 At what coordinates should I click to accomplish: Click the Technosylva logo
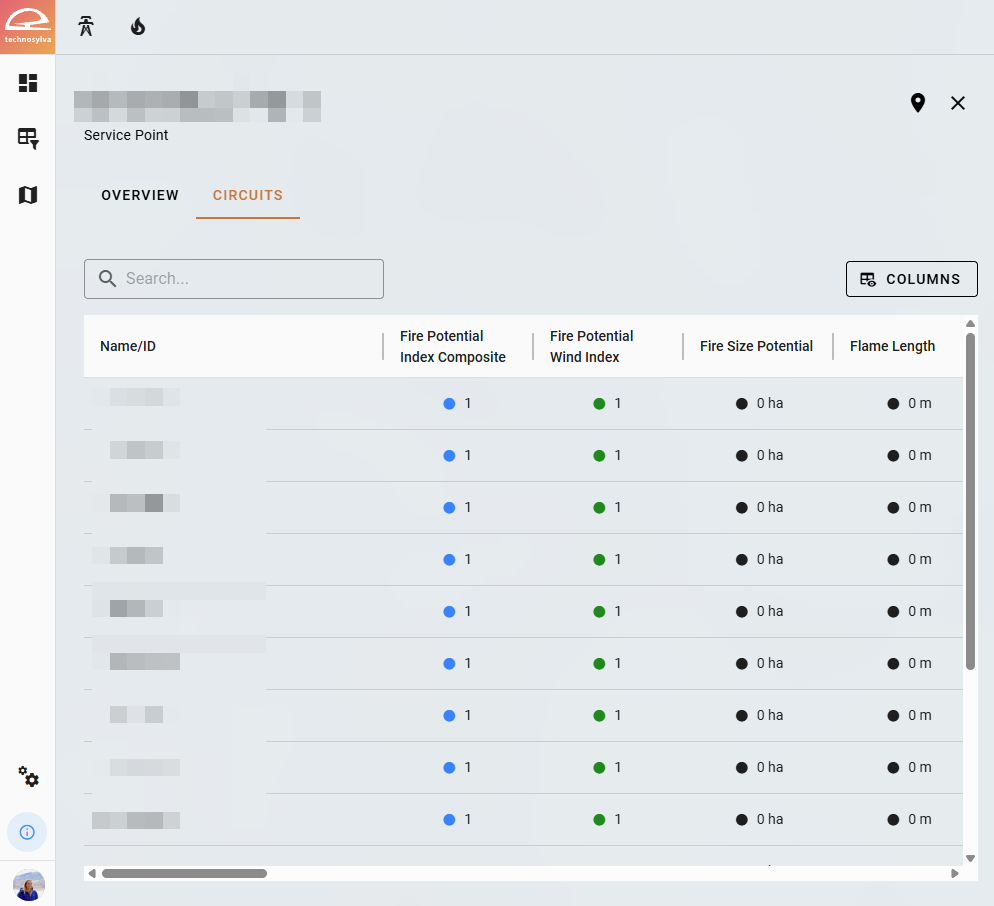pyautogui.click(x=27, y=27)
